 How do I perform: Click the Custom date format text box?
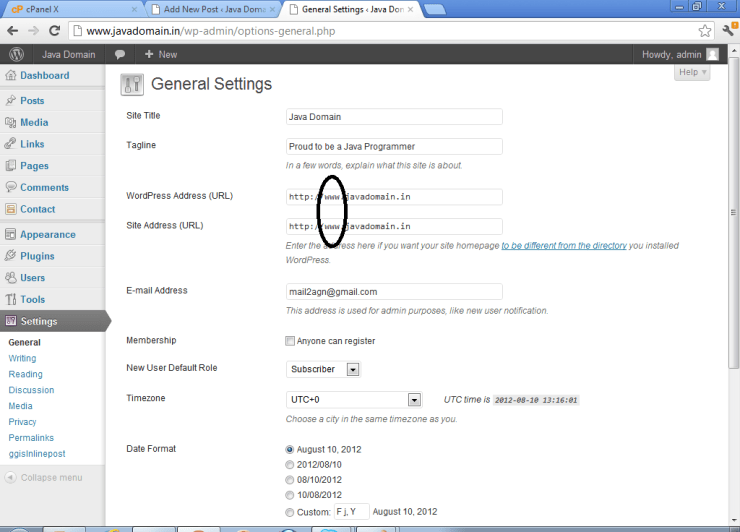pyautogui.click(x=352, y=512)
